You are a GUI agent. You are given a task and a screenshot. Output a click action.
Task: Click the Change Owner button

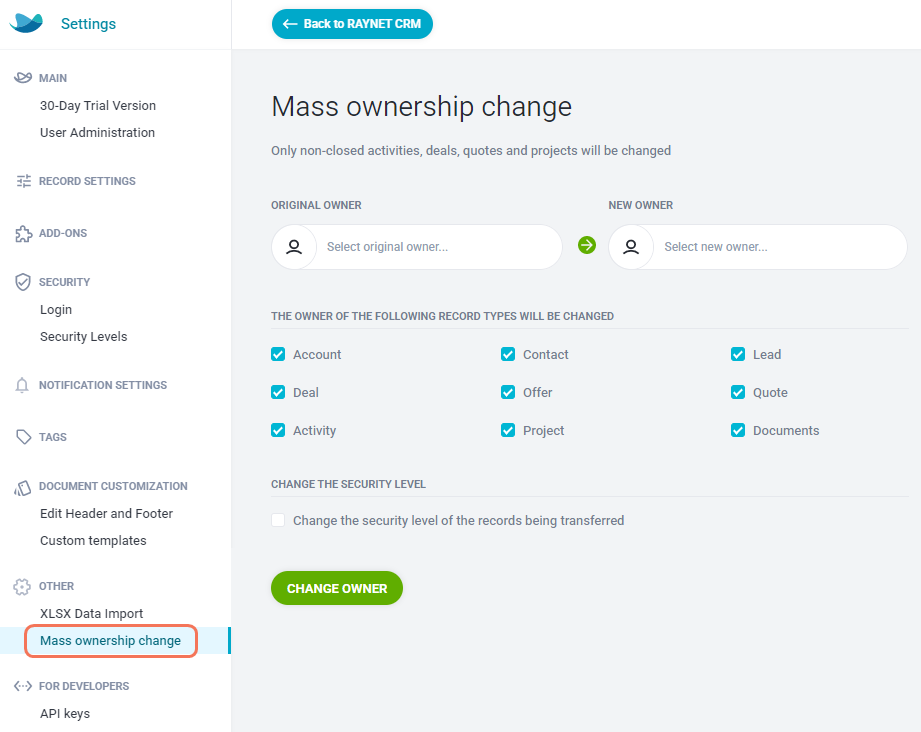coord(337,588)
